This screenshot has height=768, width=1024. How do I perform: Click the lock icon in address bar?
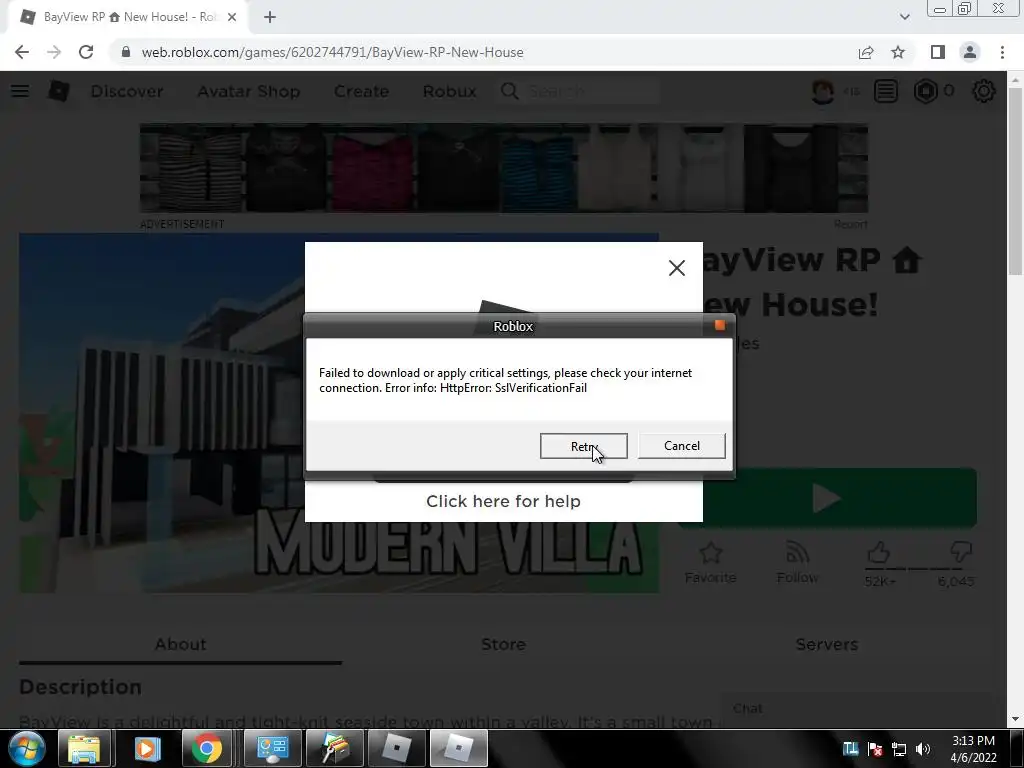(126, 52)
